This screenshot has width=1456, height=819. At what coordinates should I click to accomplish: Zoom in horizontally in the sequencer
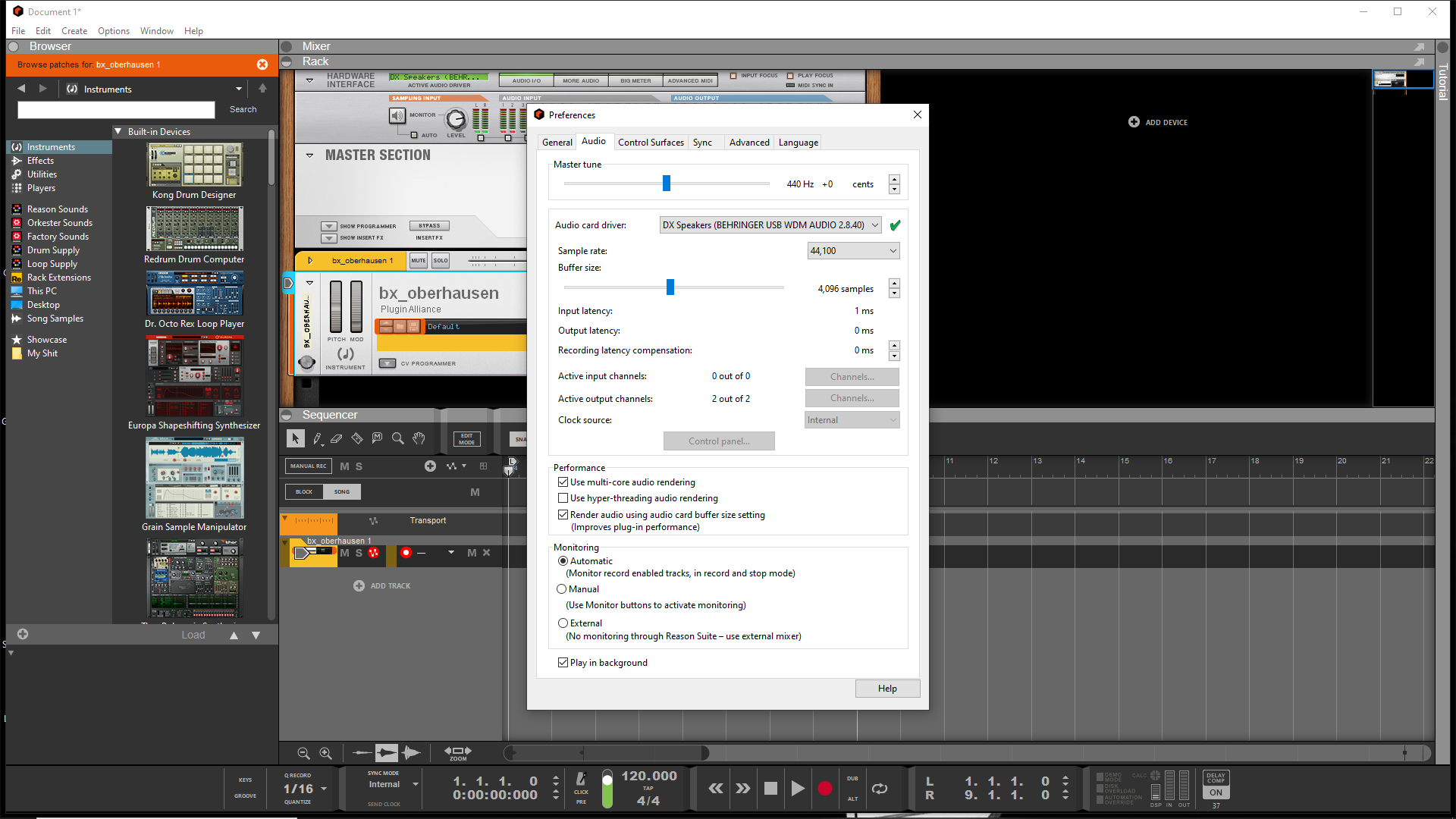coord(325,753)
